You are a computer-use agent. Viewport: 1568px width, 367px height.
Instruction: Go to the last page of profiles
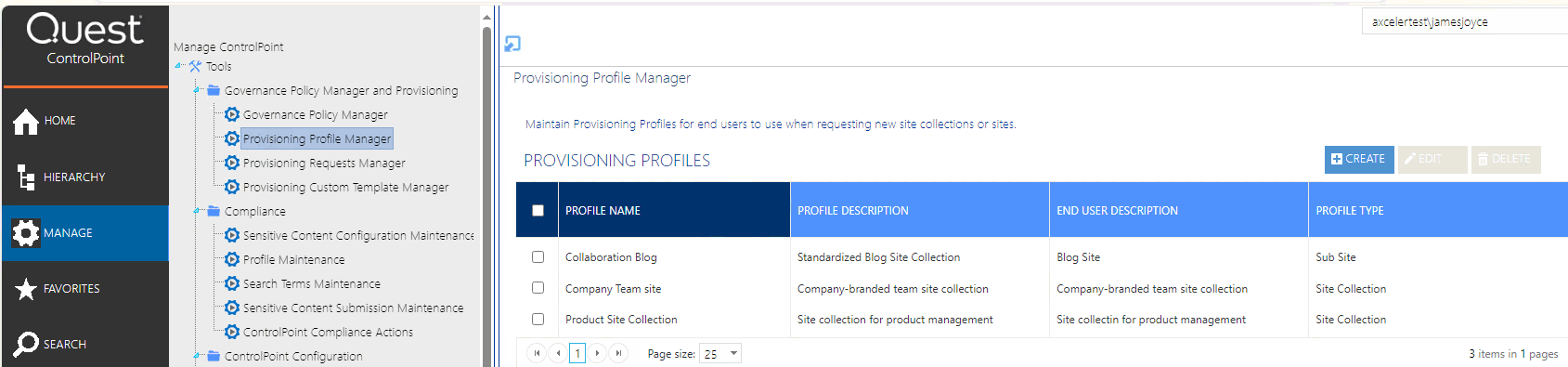618,353
